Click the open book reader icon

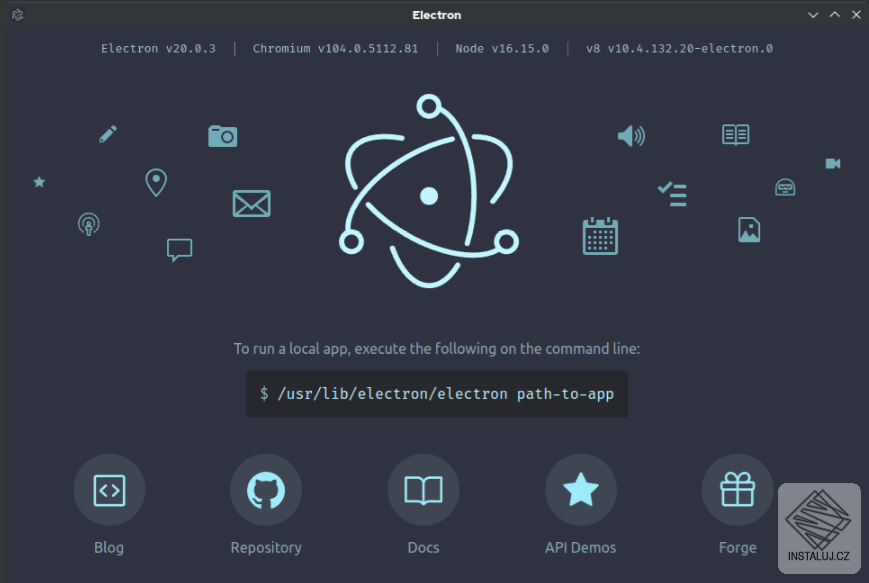[x=736, y=135]
